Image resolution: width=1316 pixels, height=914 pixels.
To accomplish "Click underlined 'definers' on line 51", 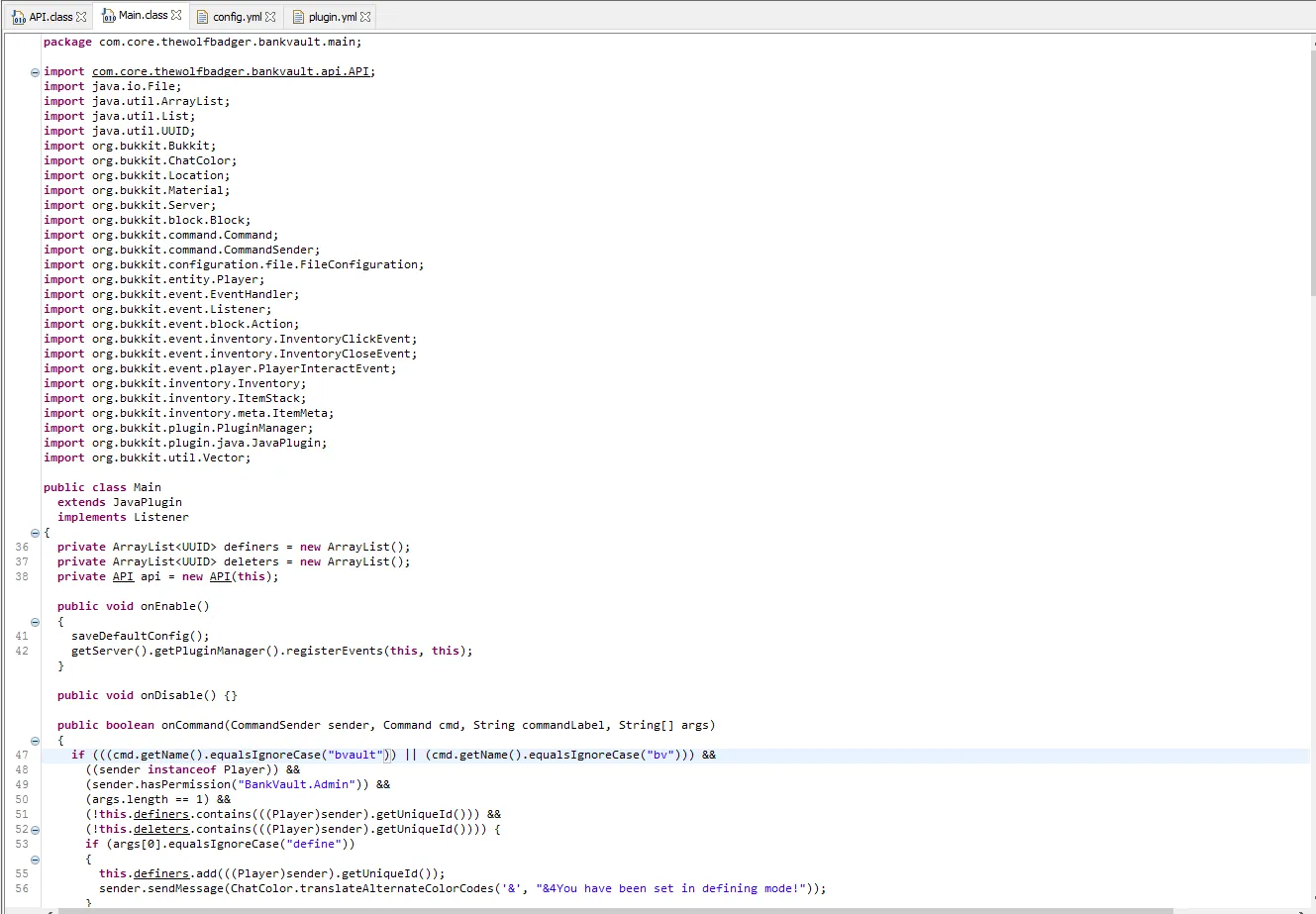I will coord(161,814).
